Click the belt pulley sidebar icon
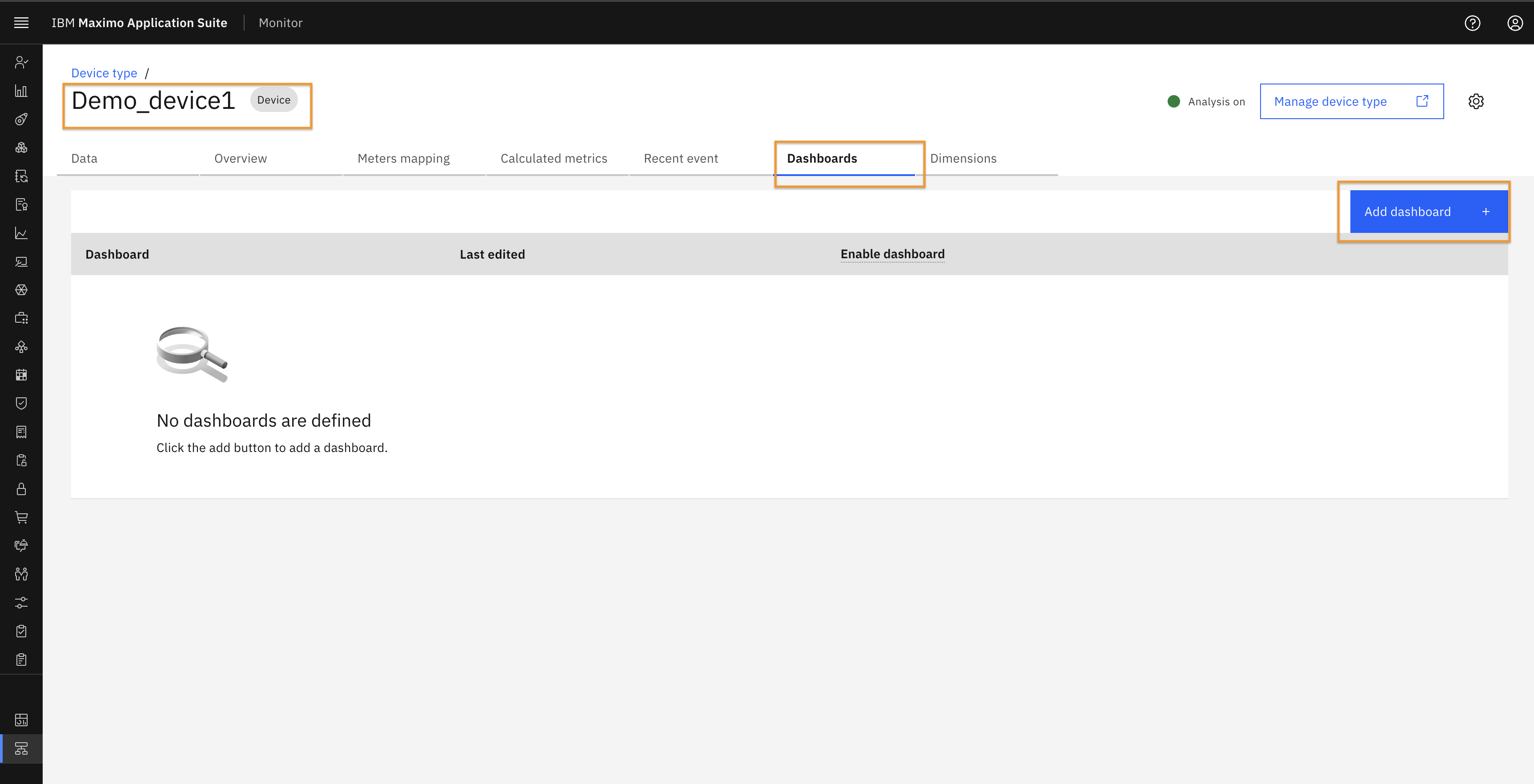Screen dimensions: 1534x784 (21, 119)
